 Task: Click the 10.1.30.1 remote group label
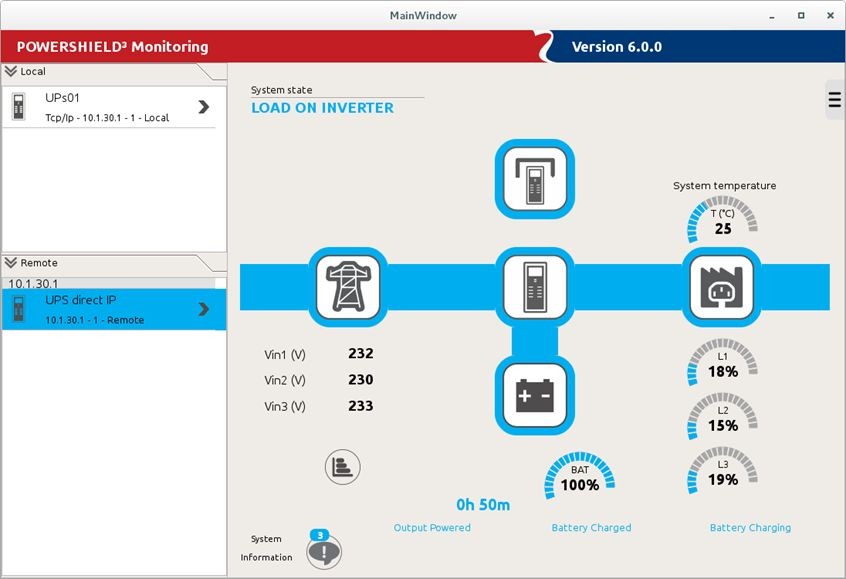click(x=34, y=284)
